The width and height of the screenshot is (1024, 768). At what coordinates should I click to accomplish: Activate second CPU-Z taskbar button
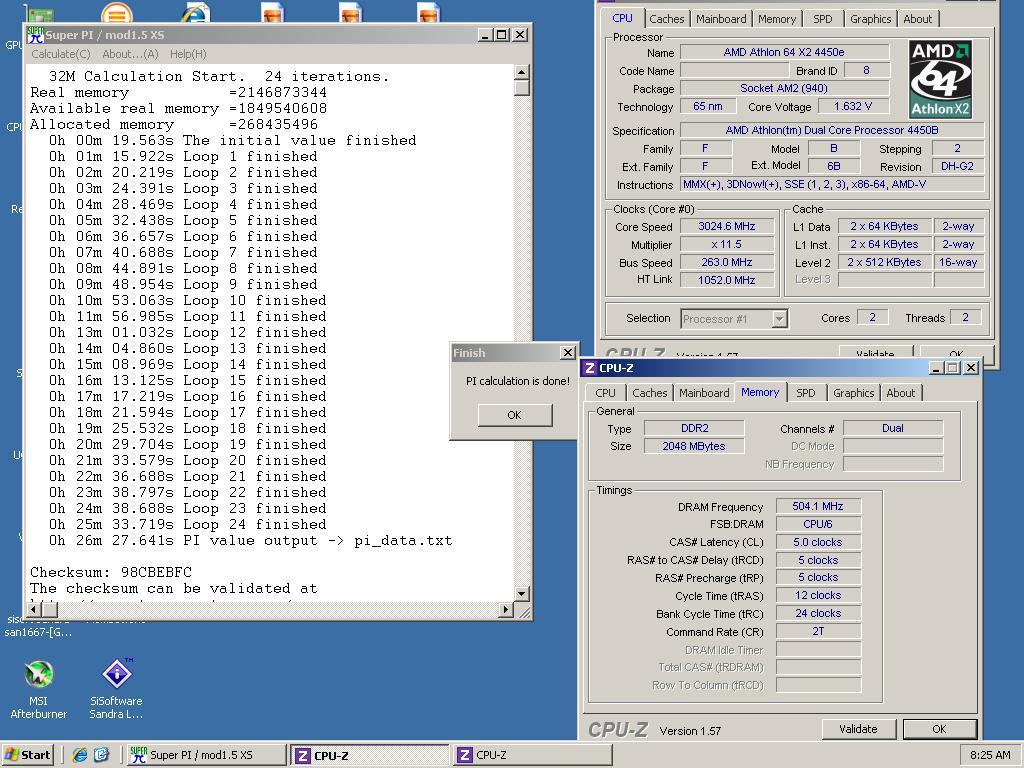tap(532, 755)
